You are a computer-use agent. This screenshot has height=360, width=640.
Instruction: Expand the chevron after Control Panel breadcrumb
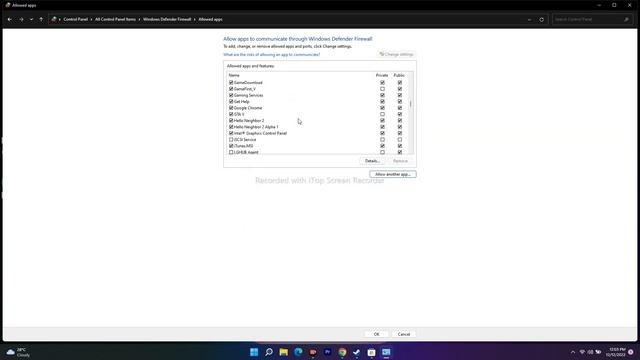(x=92, y=19)
